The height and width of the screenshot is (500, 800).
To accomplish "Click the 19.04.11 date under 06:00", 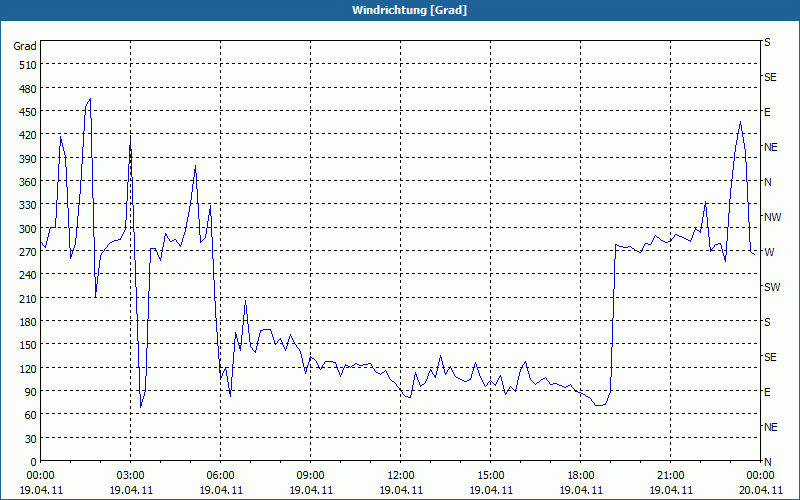I will click(x=220, y=490).
